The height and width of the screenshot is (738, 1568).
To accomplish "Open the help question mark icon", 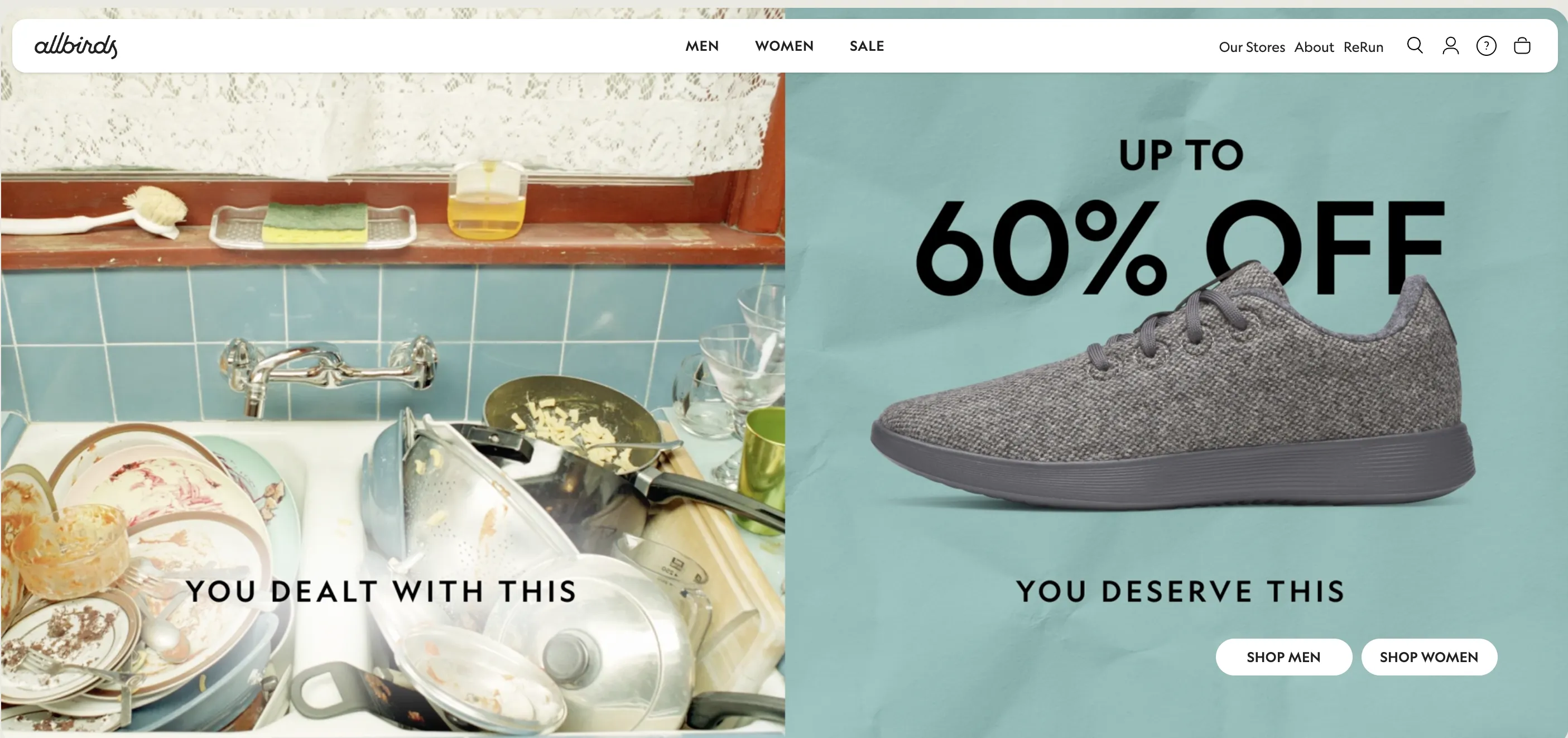I will click(x=1487, y=46).
